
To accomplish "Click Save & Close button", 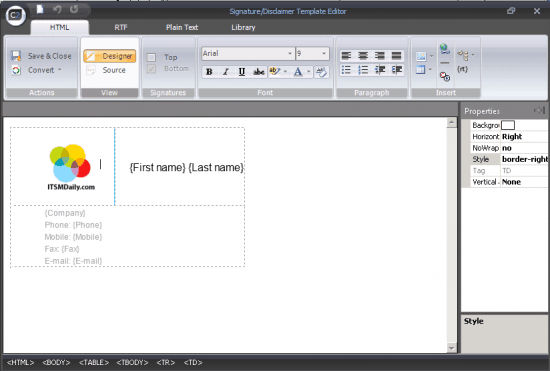I will pos(41,56).
